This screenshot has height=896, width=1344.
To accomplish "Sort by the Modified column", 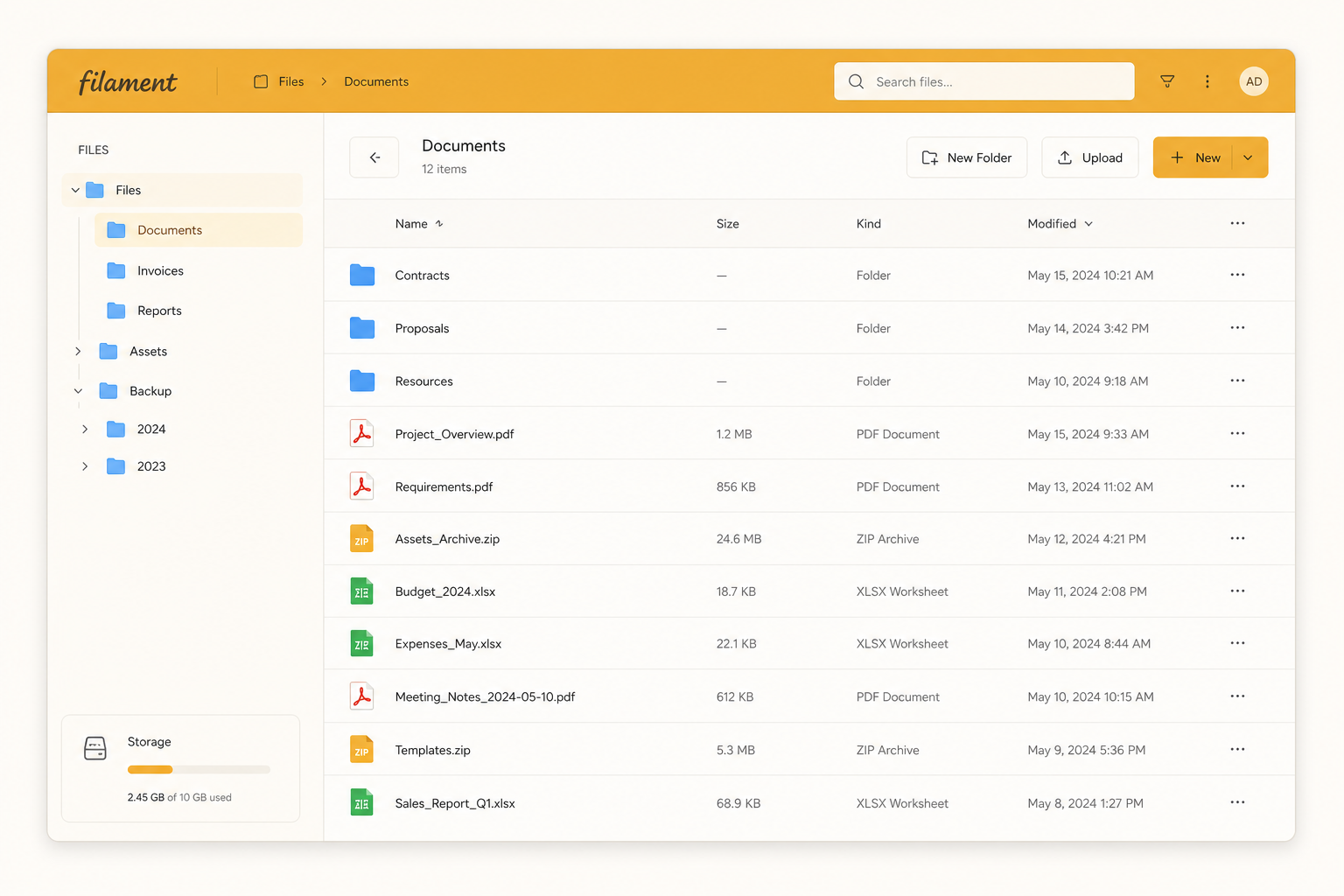I will tap(1060, 224).
